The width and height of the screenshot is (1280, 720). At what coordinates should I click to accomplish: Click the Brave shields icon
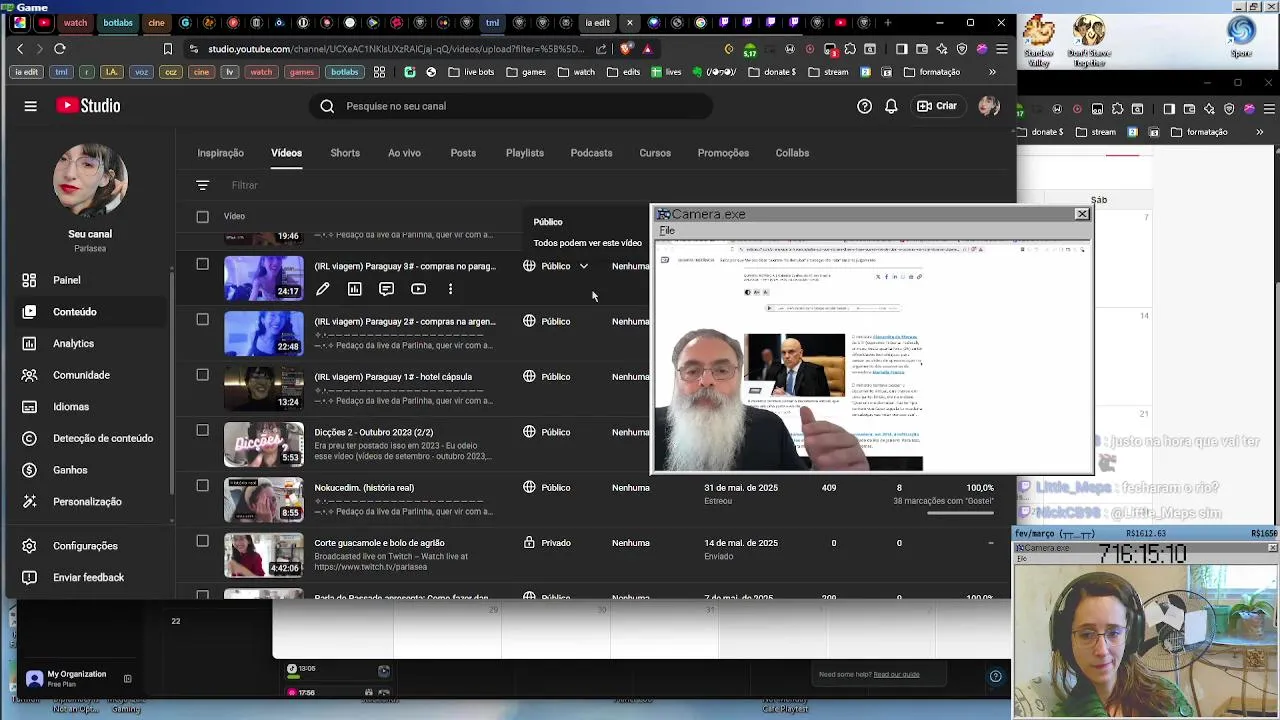tap(627, 48)
